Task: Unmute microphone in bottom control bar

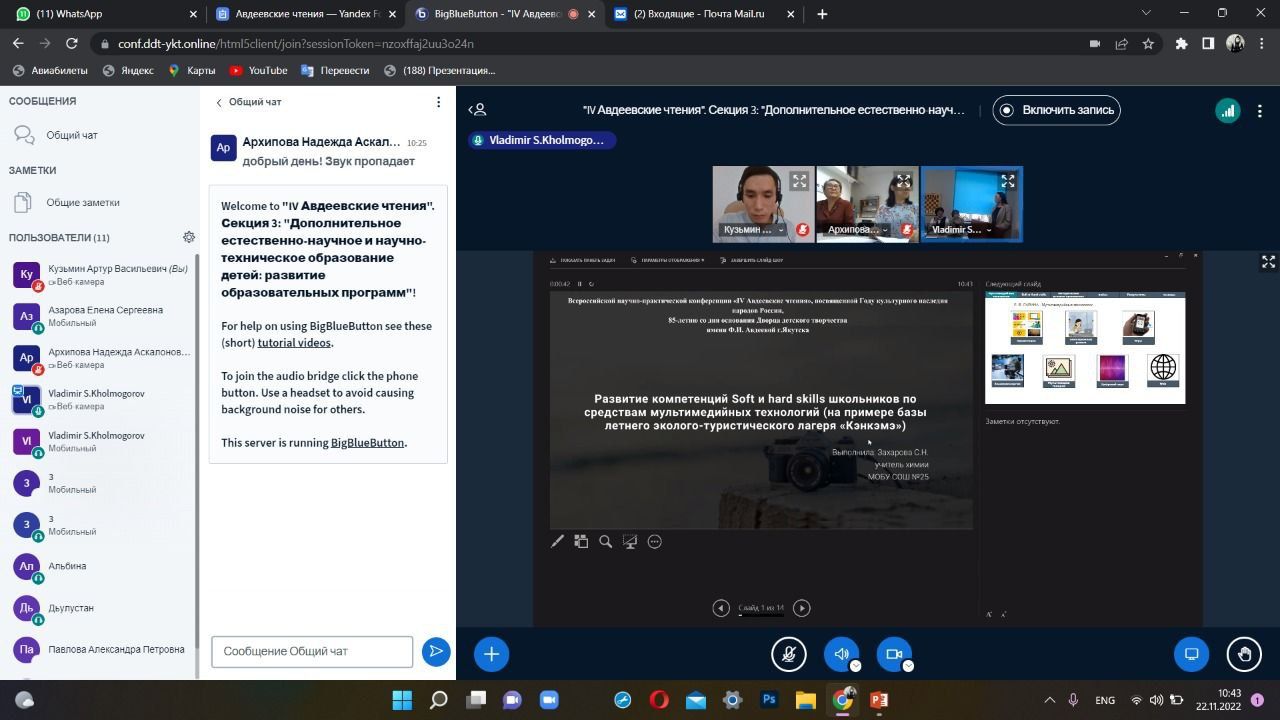Action: coord(789,654)
